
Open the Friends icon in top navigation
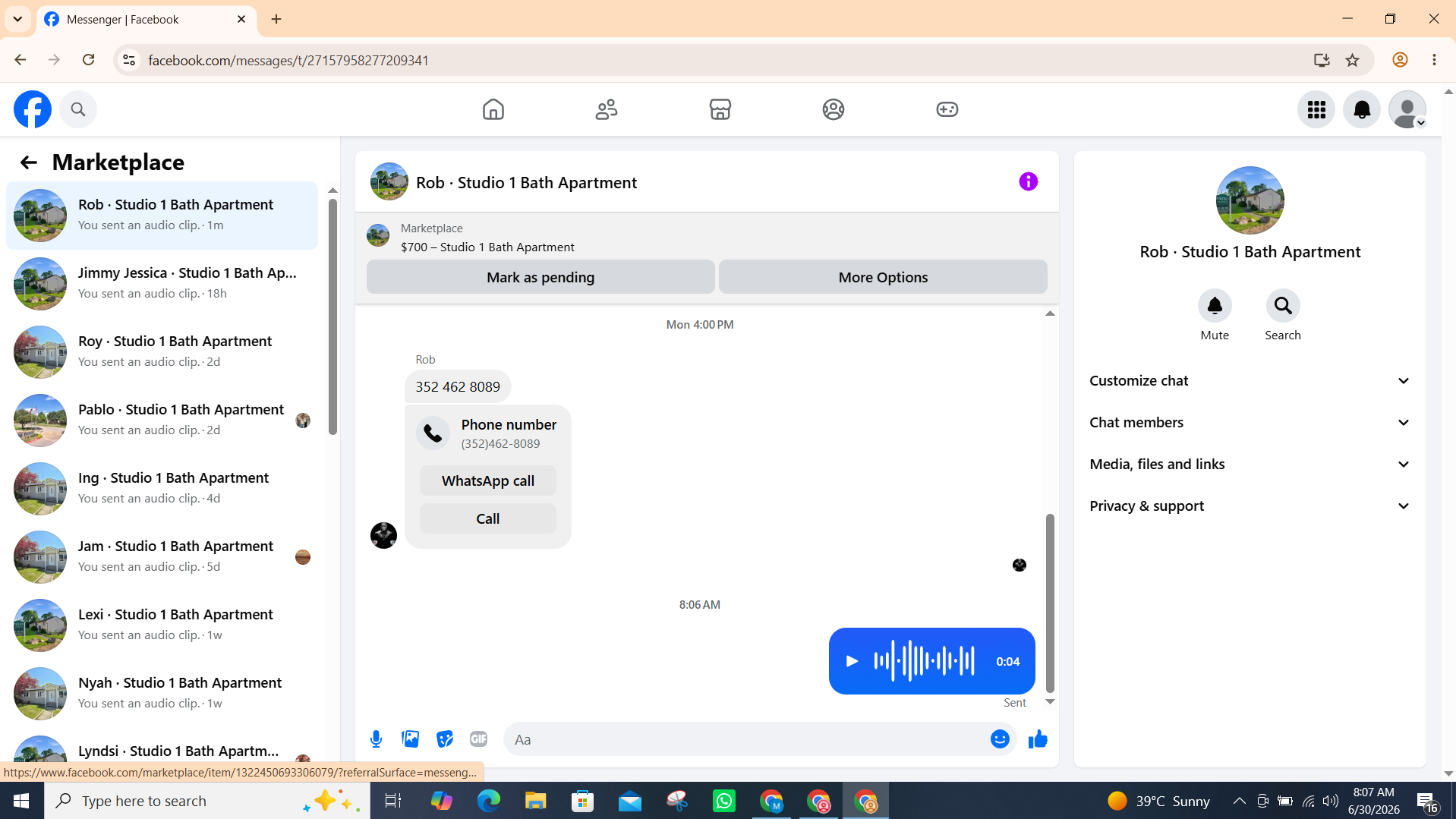[x=607, y=109]
